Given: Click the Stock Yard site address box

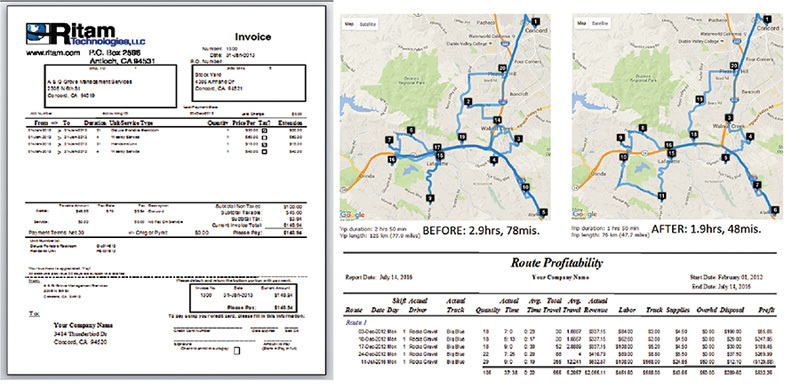Looking at the screenshot, I should click(x=248, y=83).
